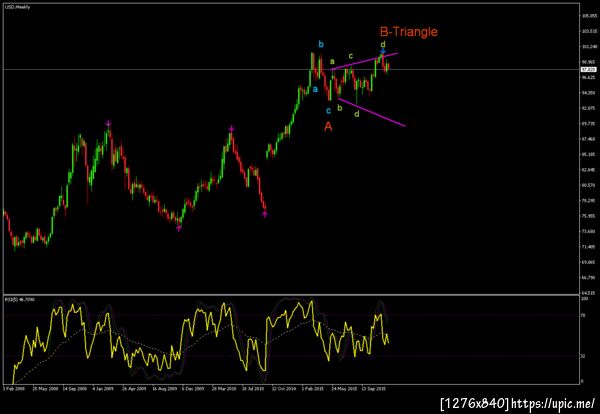Image resolution: width=600 pixels, height=414 pixels.
Task: Select green wave d label under lower trendline
Action: pyautogui.click(x=357, y=114)
